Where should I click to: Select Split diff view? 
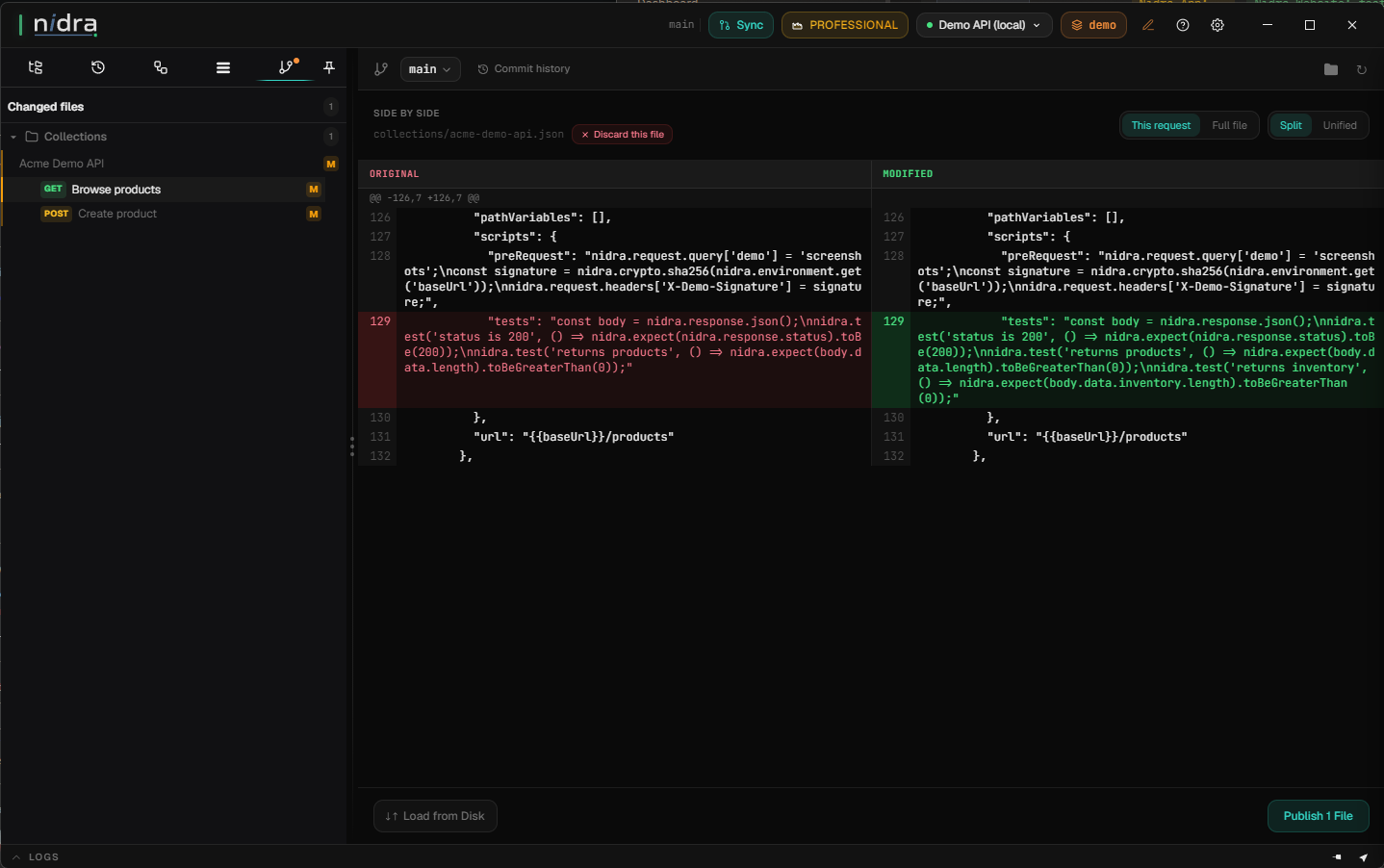(1291, 125)
